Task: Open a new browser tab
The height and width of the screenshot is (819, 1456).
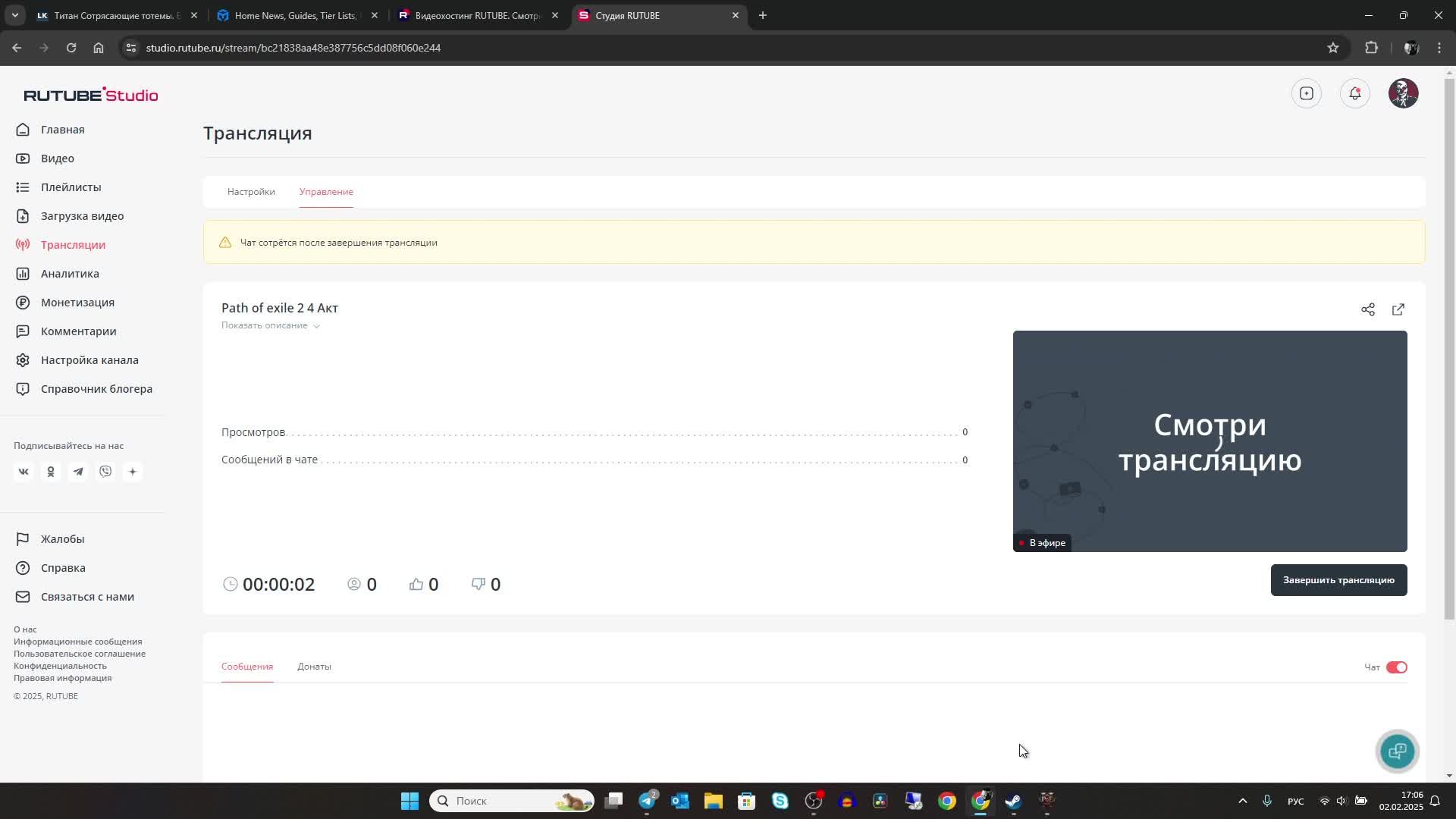Action: [762, 15]
